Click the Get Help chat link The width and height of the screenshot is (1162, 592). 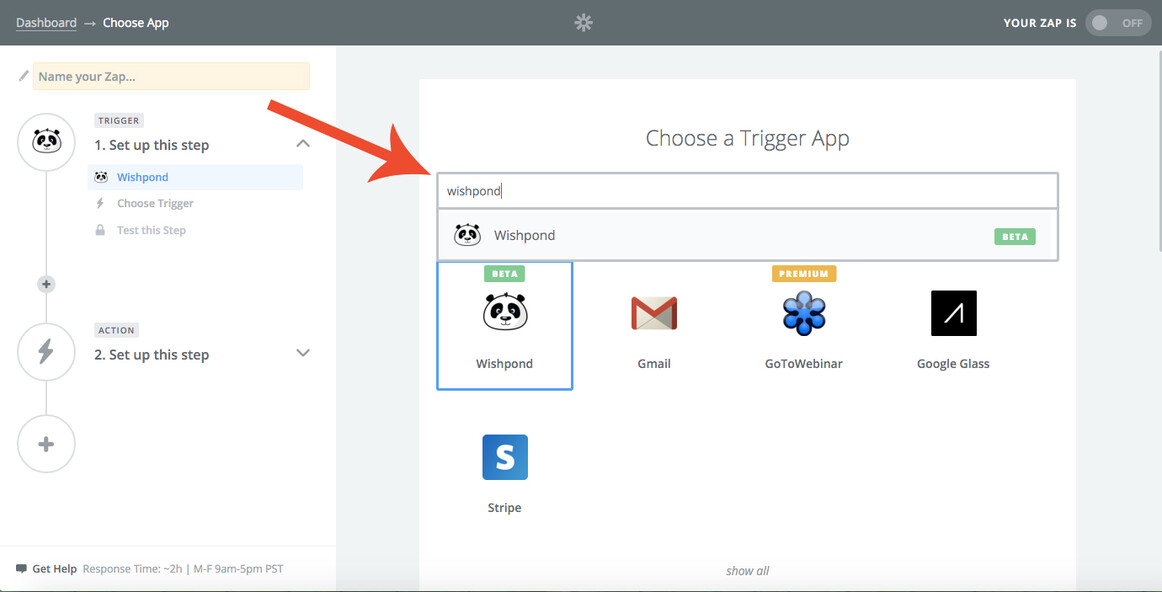pos(47,569)
